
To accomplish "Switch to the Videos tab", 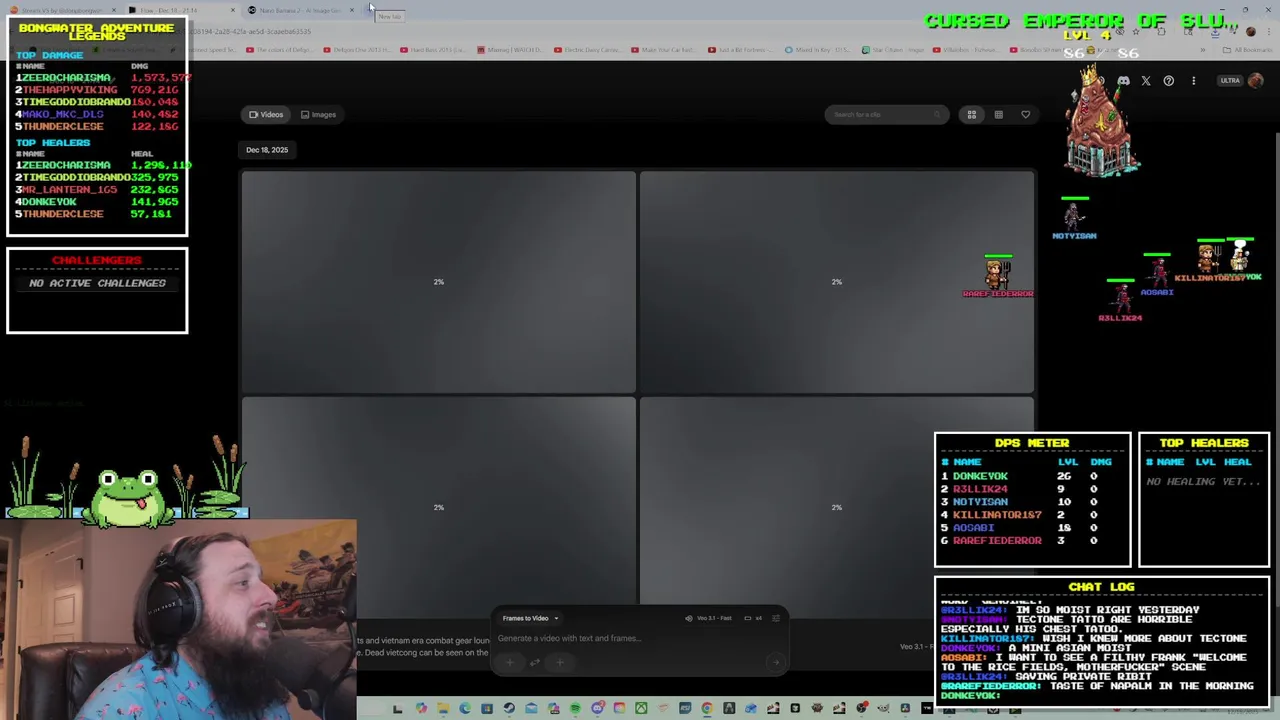I will coord(266,114).
